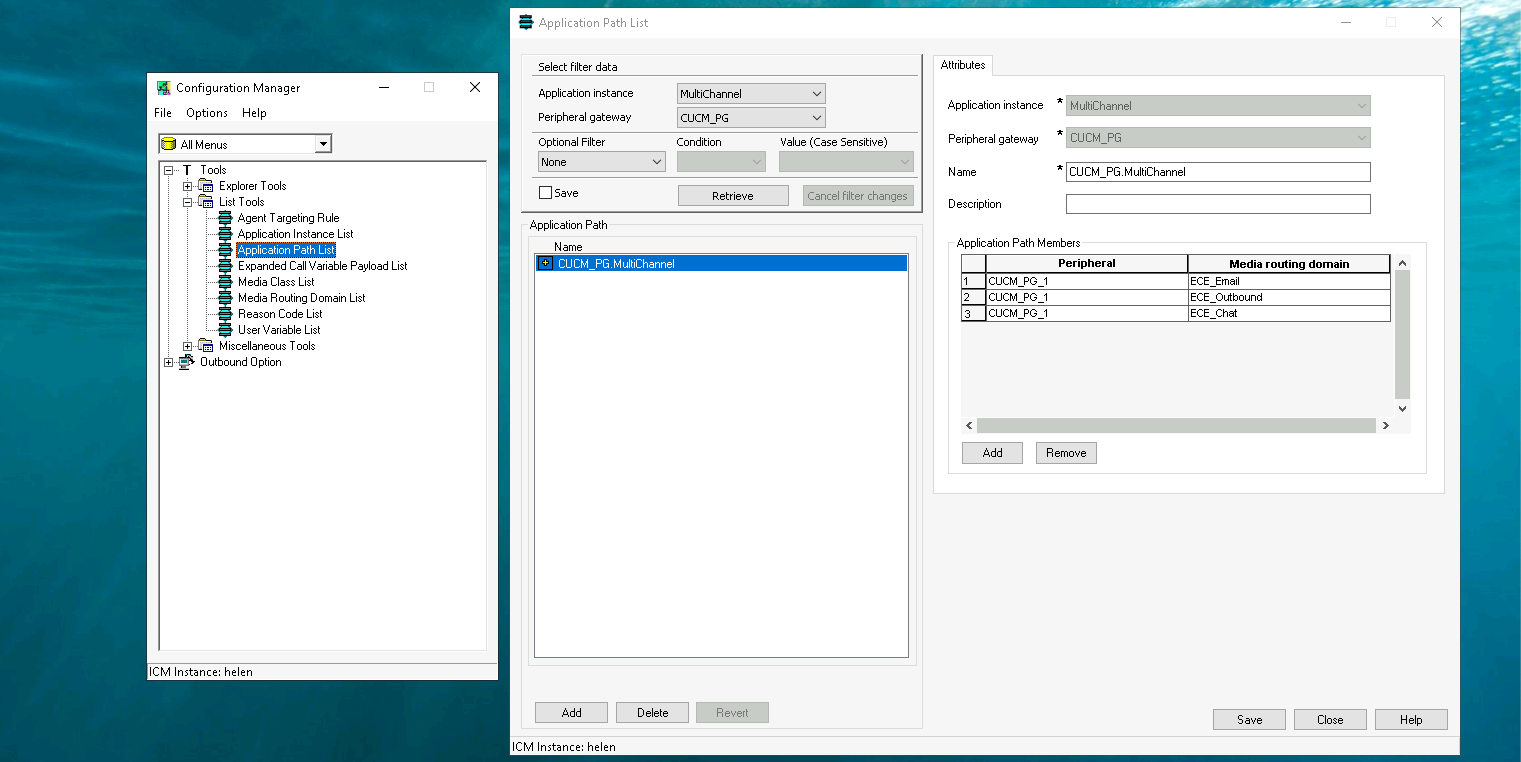This screenshot has height=762, width=1521.
Task: Open the Application instance filter dropdown
Action: coord(751,94)
